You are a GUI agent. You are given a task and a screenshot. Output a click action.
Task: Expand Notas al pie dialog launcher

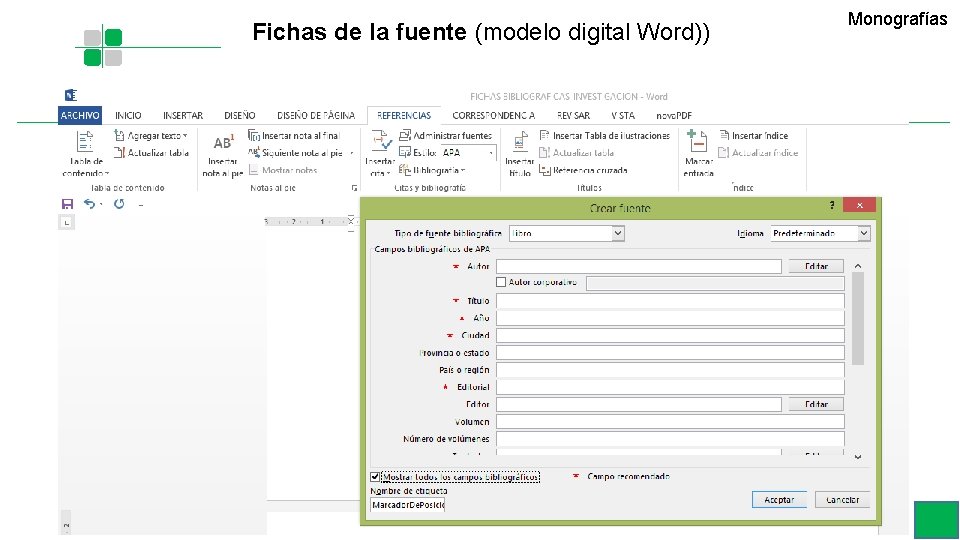click(354, 188)
